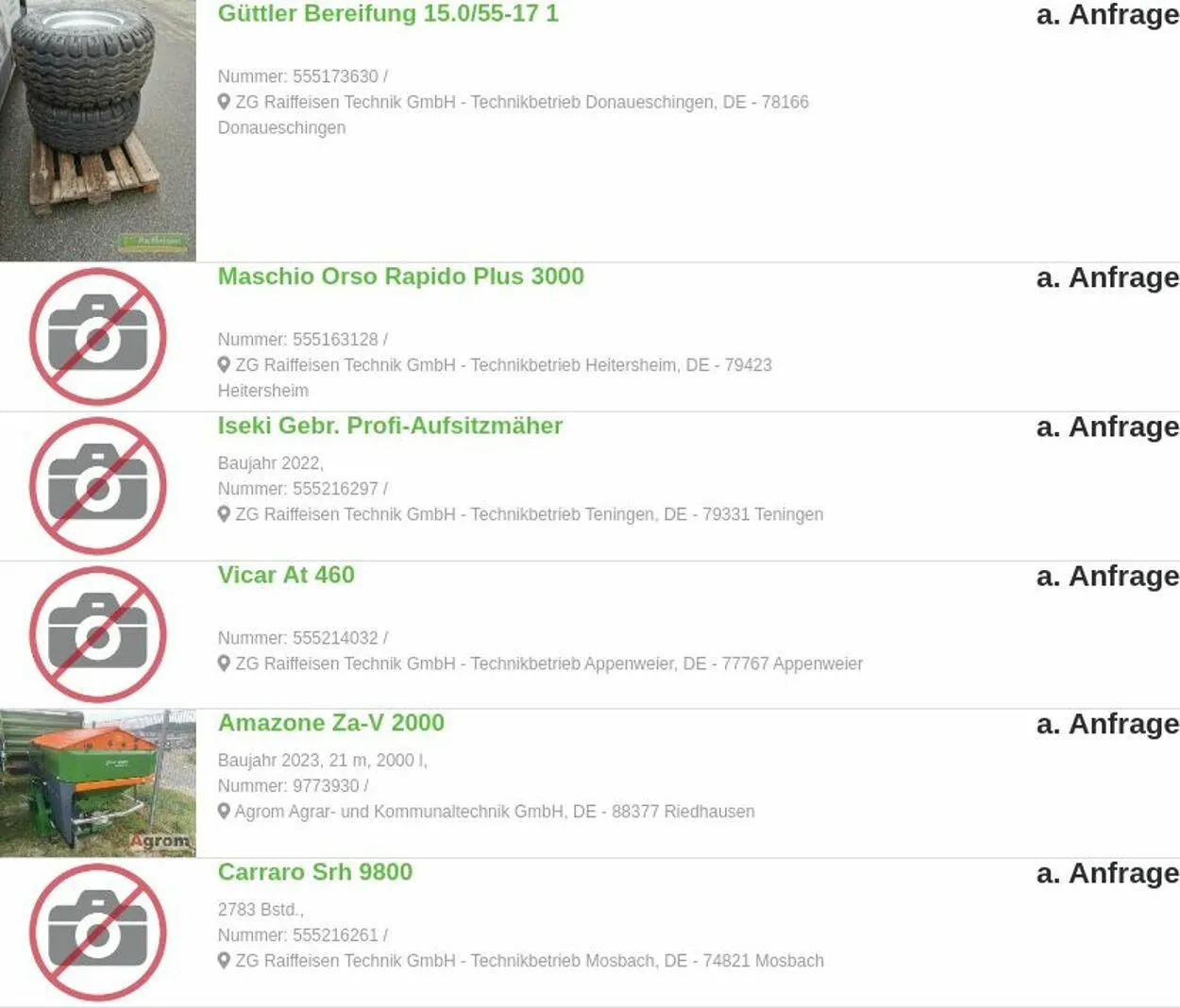Image resolution: width=1180 pixels, height=1008 pixels.
Task: Click the no-photo camera icon for Vicar At 460
Action: [x=98, y=634]
